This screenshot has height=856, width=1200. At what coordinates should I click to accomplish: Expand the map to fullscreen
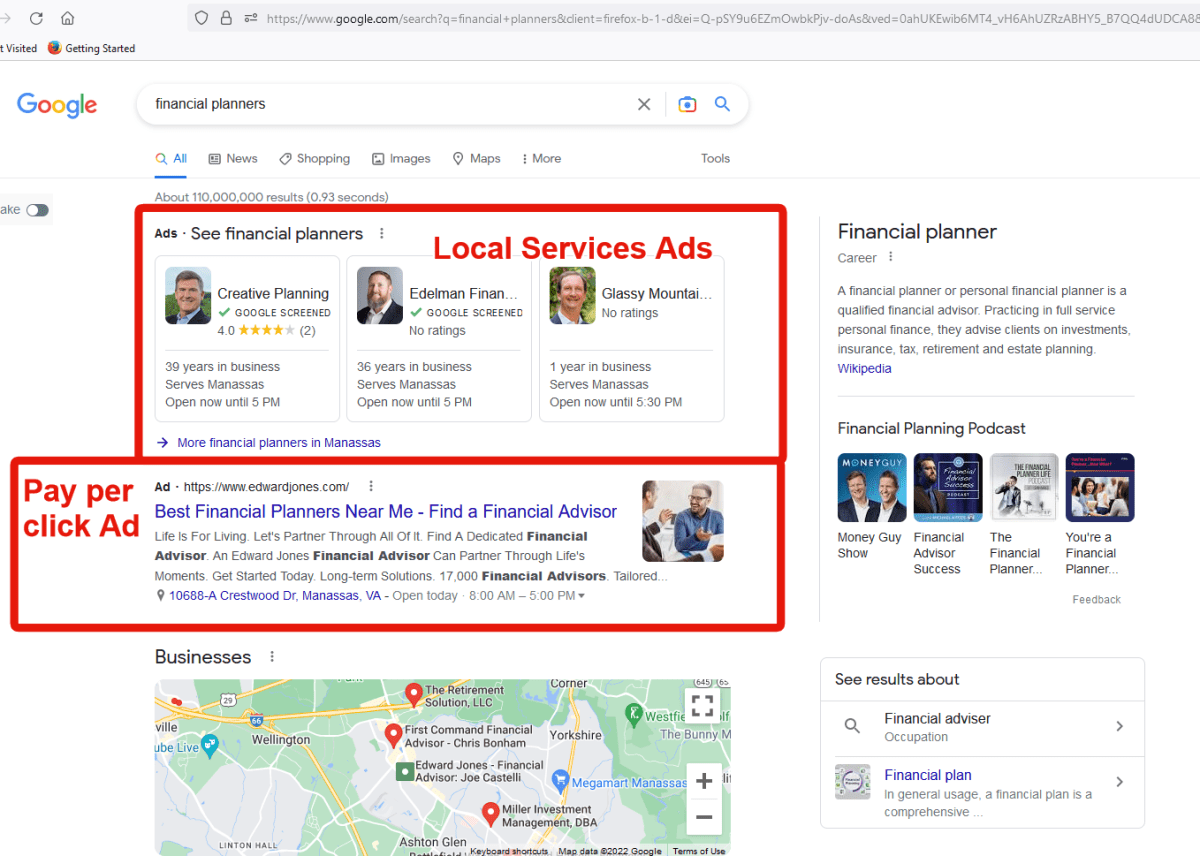(703, 706)
